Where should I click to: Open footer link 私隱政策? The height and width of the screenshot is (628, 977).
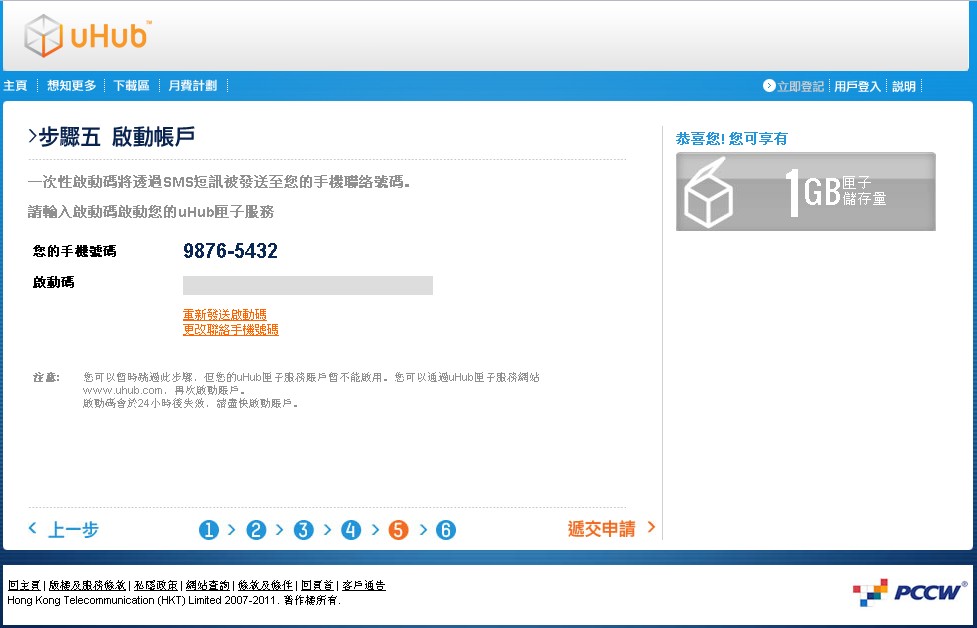(x=156, y=585)
